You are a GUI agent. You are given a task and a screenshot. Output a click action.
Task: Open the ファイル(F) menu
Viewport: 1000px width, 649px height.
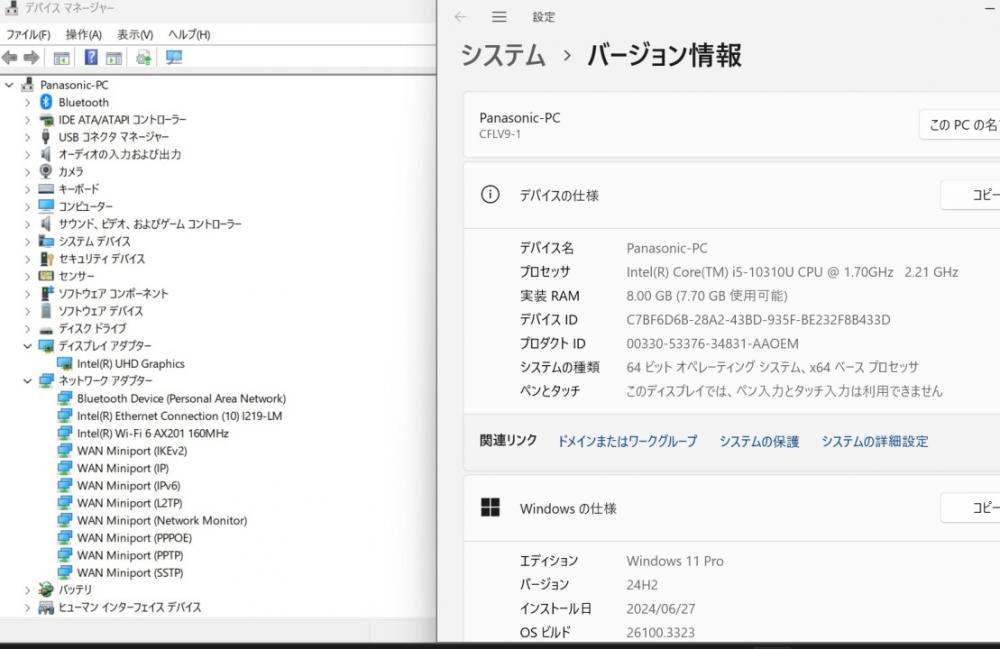pos(28,34)
